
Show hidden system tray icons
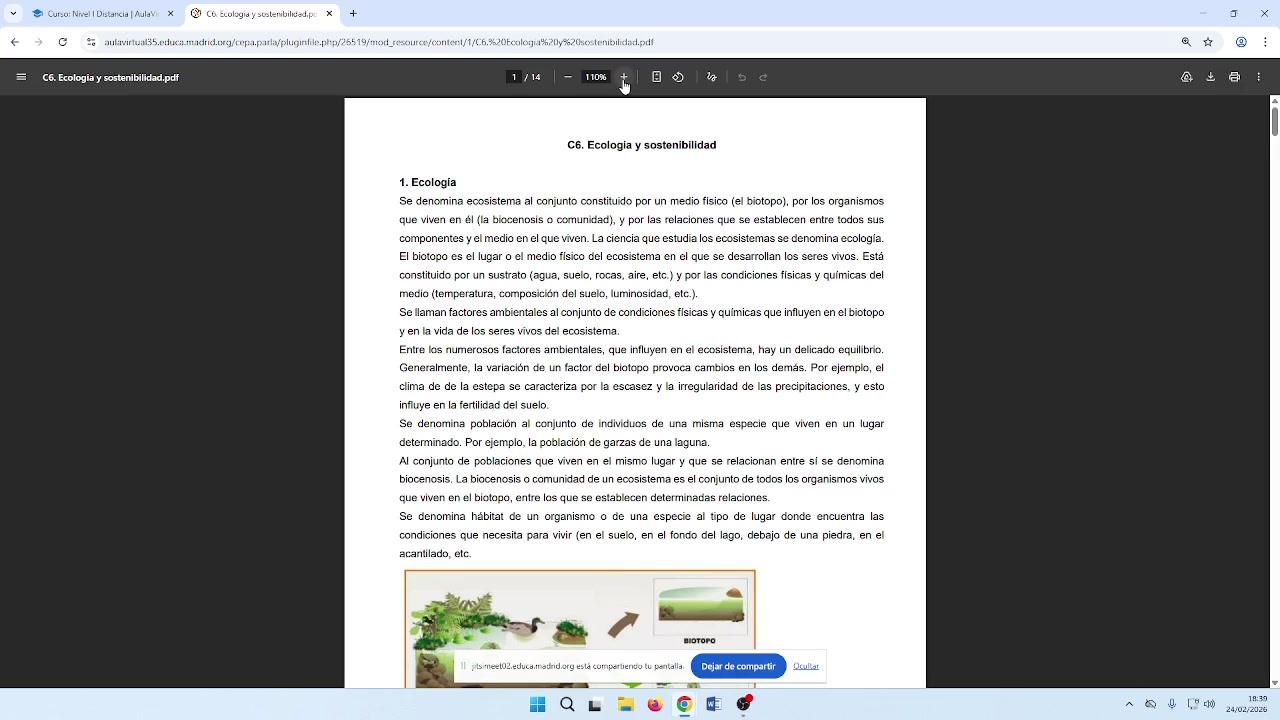pos(1129,704)
